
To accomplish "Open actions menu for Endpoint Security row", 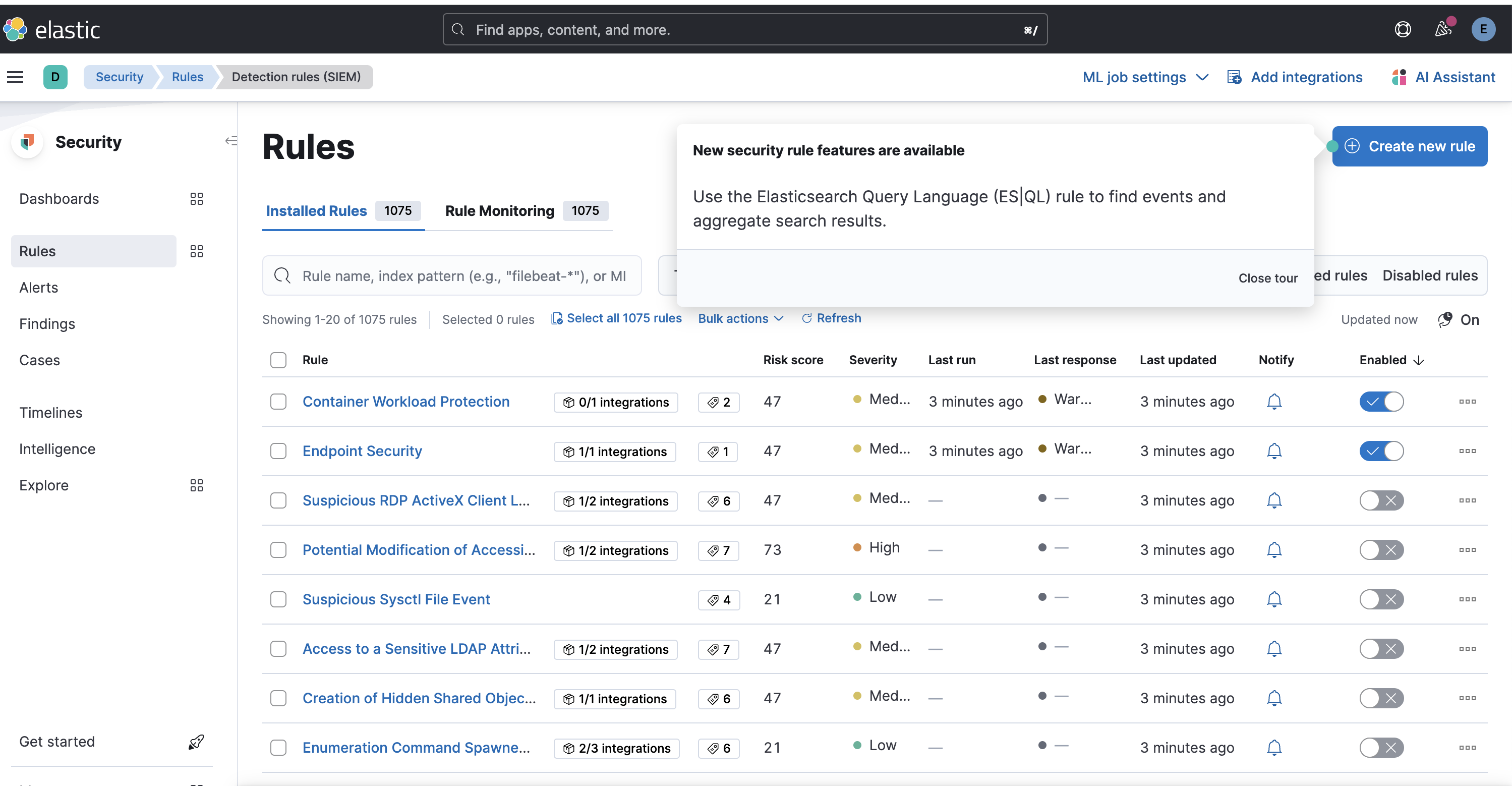I will pyautogui.click(x=1467, y=451).
